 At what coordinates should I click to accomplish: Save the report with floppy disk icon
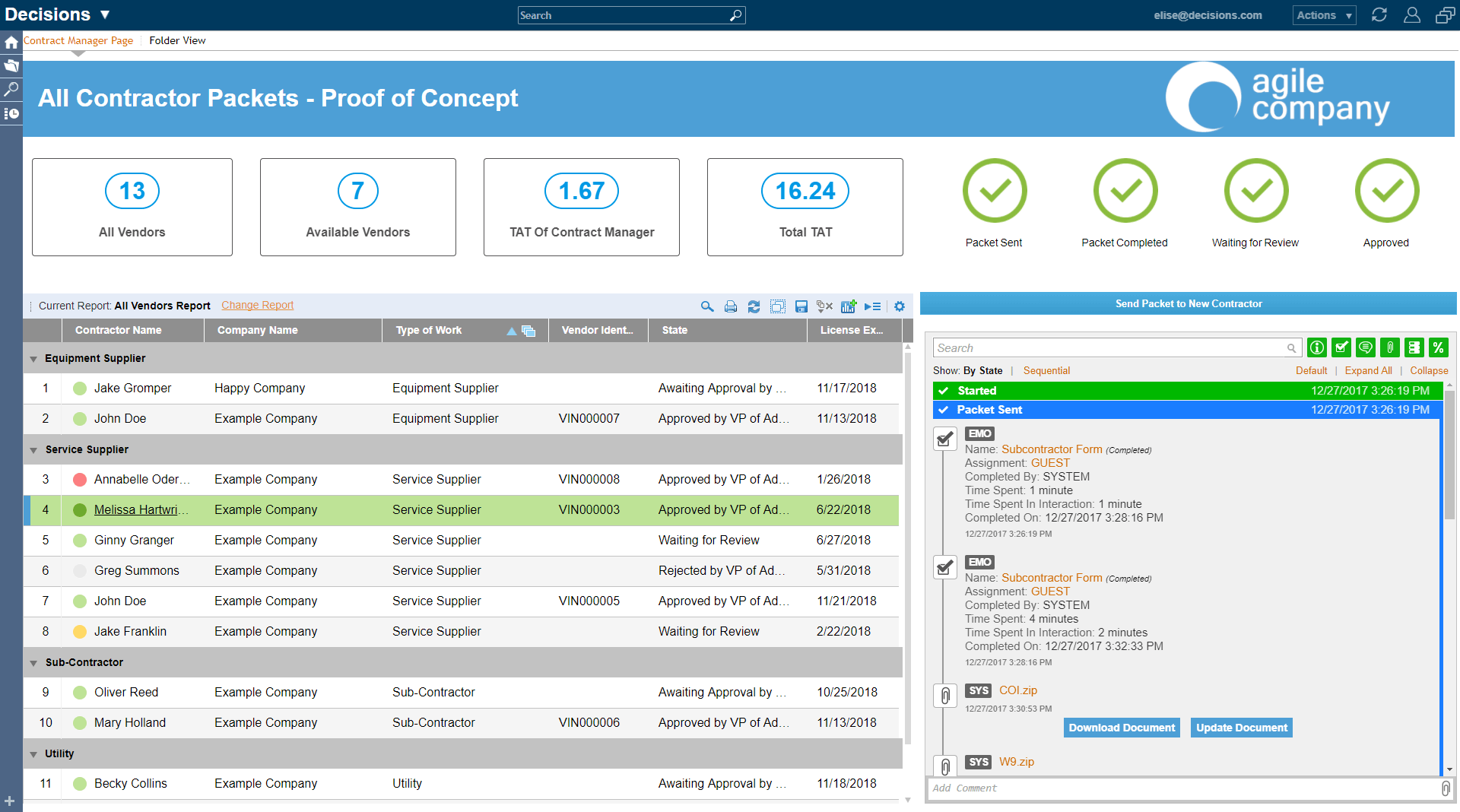pyautogui.click(x=801, y=306)
